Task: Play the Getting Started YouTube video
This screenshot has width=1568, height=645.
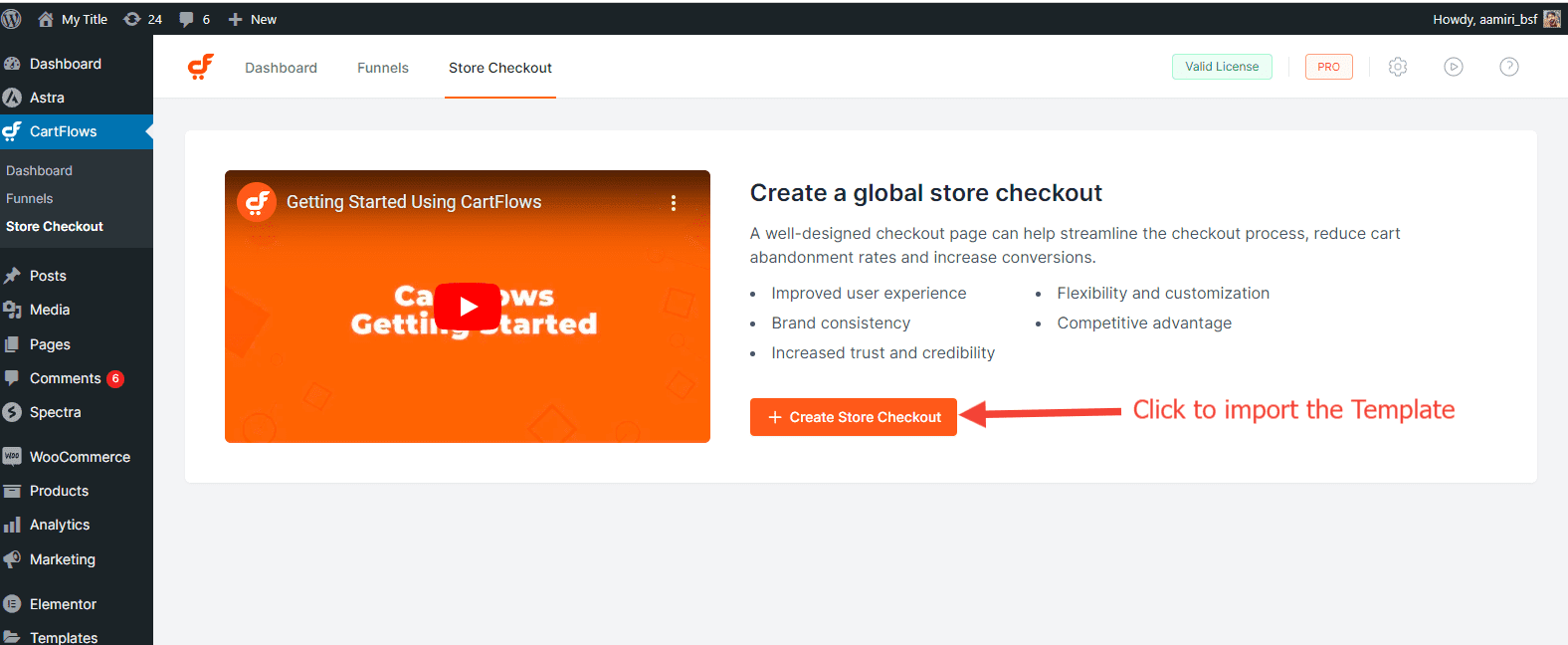Action: [468, 307]
